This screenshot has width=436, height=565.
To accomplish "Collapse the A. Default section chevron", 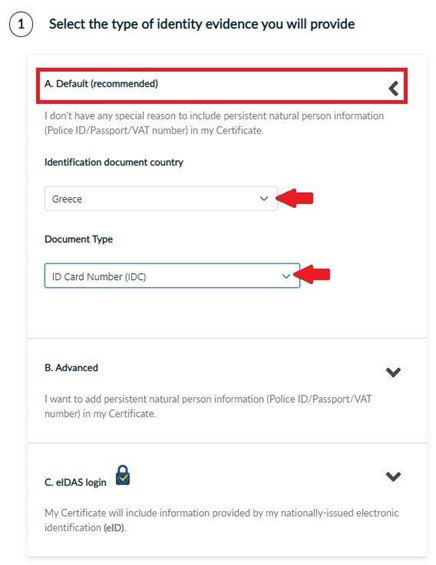I will pos(393,88).
